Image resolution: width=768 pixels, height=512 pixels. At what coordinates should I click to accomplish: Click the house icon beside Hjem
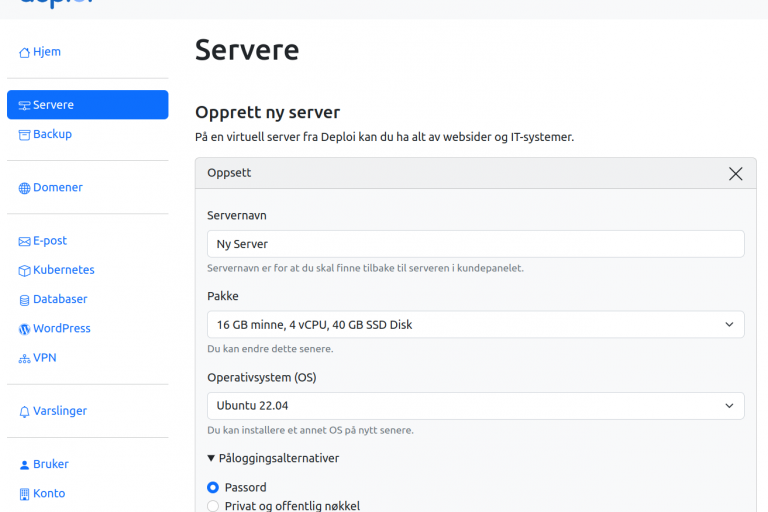[x=25, y=52]
